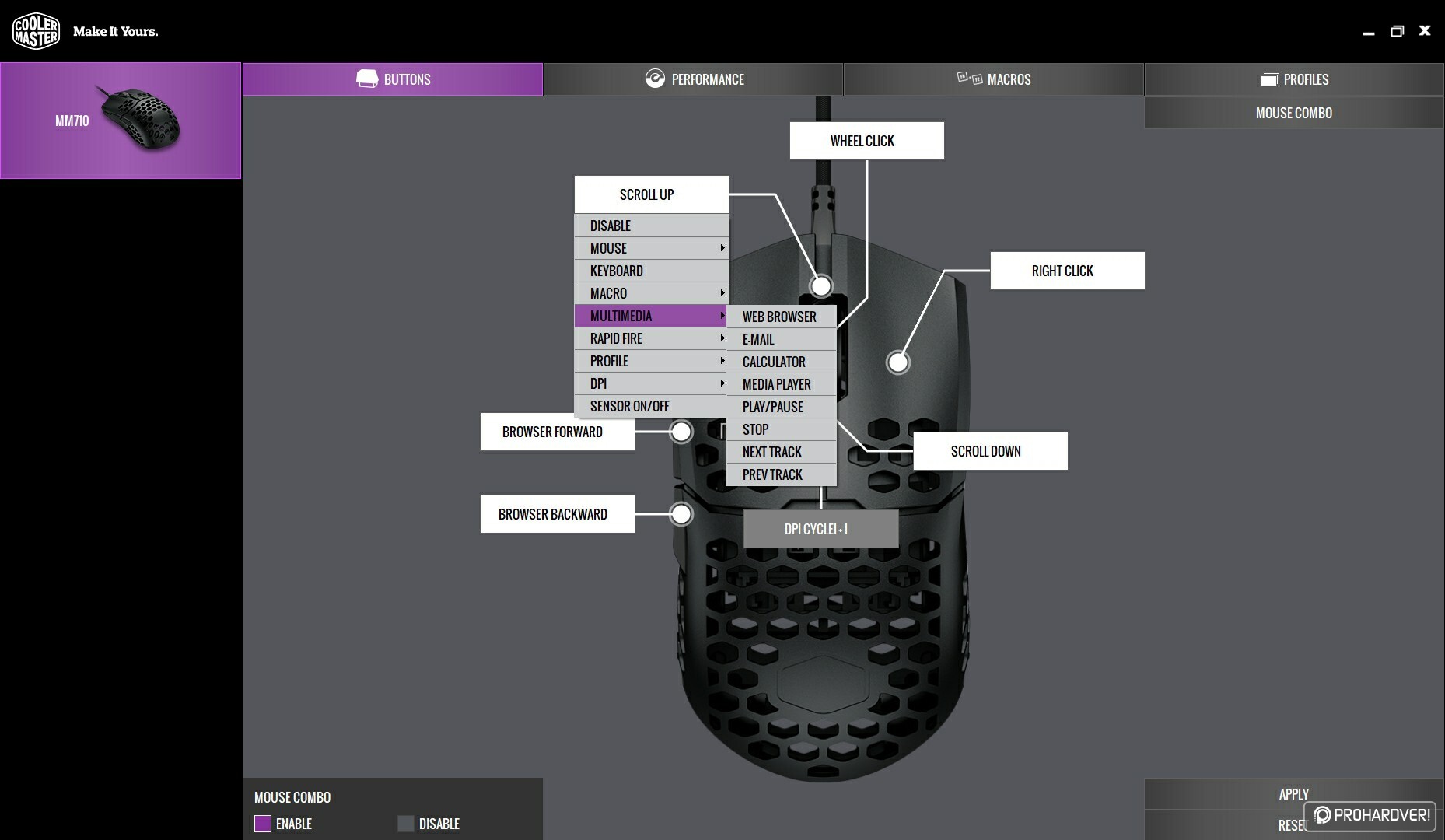Select the highlighted Multimedia menu entry
The width and height of the screenshot is (1445, 840).
pos(652,316)
